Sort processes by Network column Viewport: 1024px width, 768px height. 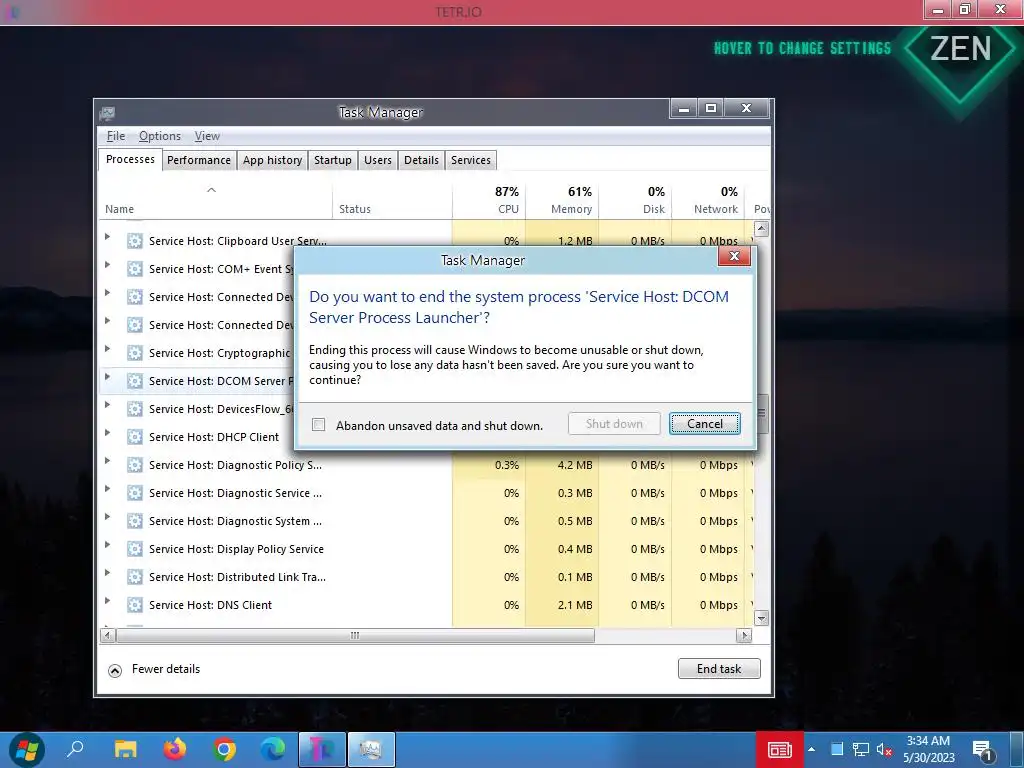[x=708, y=201]
